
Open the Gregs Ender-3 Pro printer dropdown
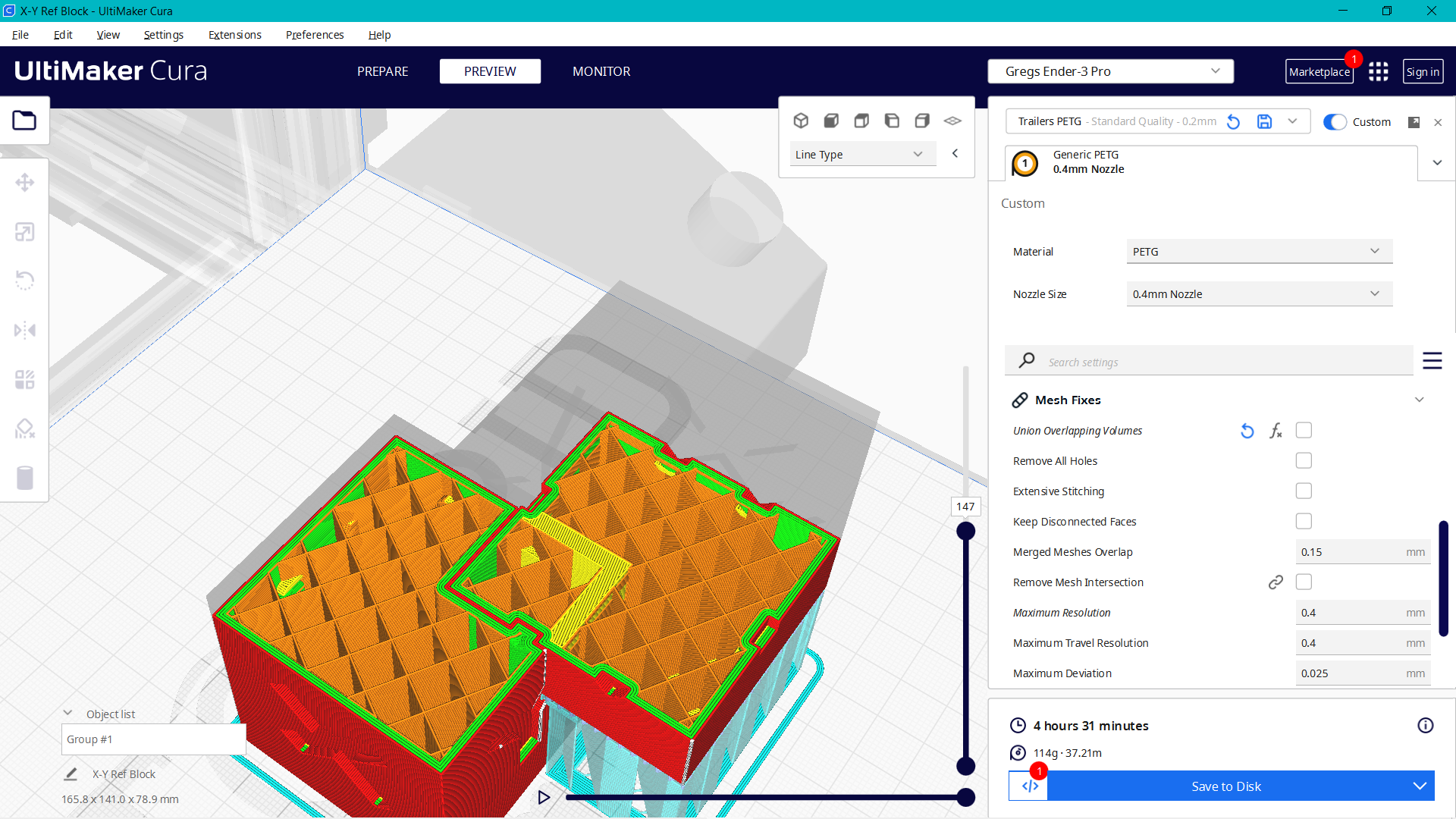pos(1110,71)
